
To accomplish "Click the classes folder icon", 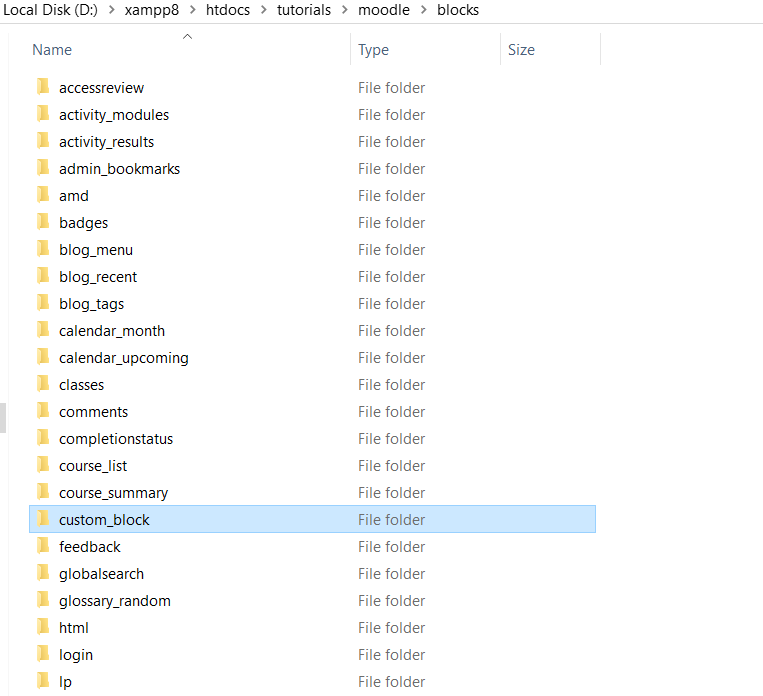I will pos(43,384).
